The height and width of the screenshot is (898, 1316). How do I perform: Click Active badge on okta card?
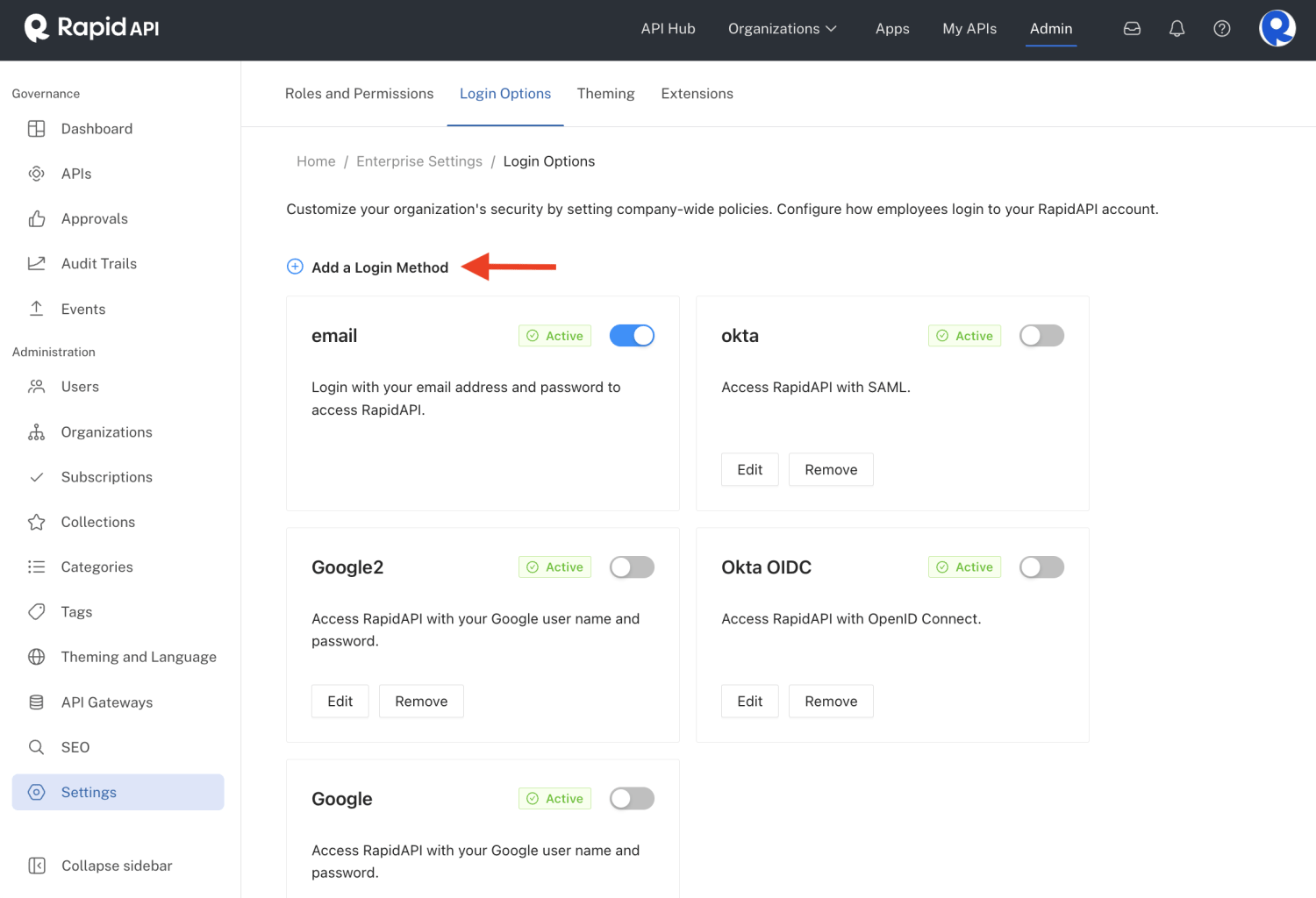(x=964, y=336)
